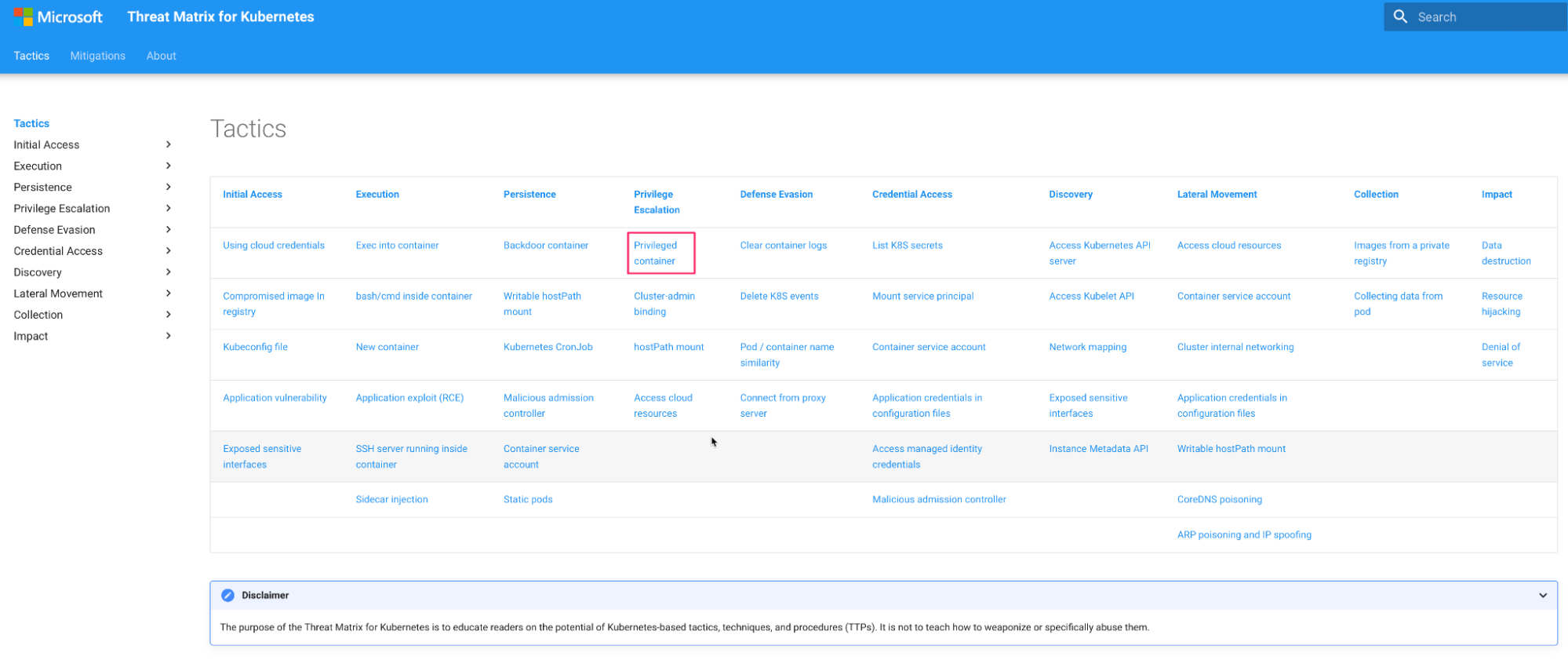Click the Microsoft logo
This screenshot has width=1568, height=660.
pos(58,16)
